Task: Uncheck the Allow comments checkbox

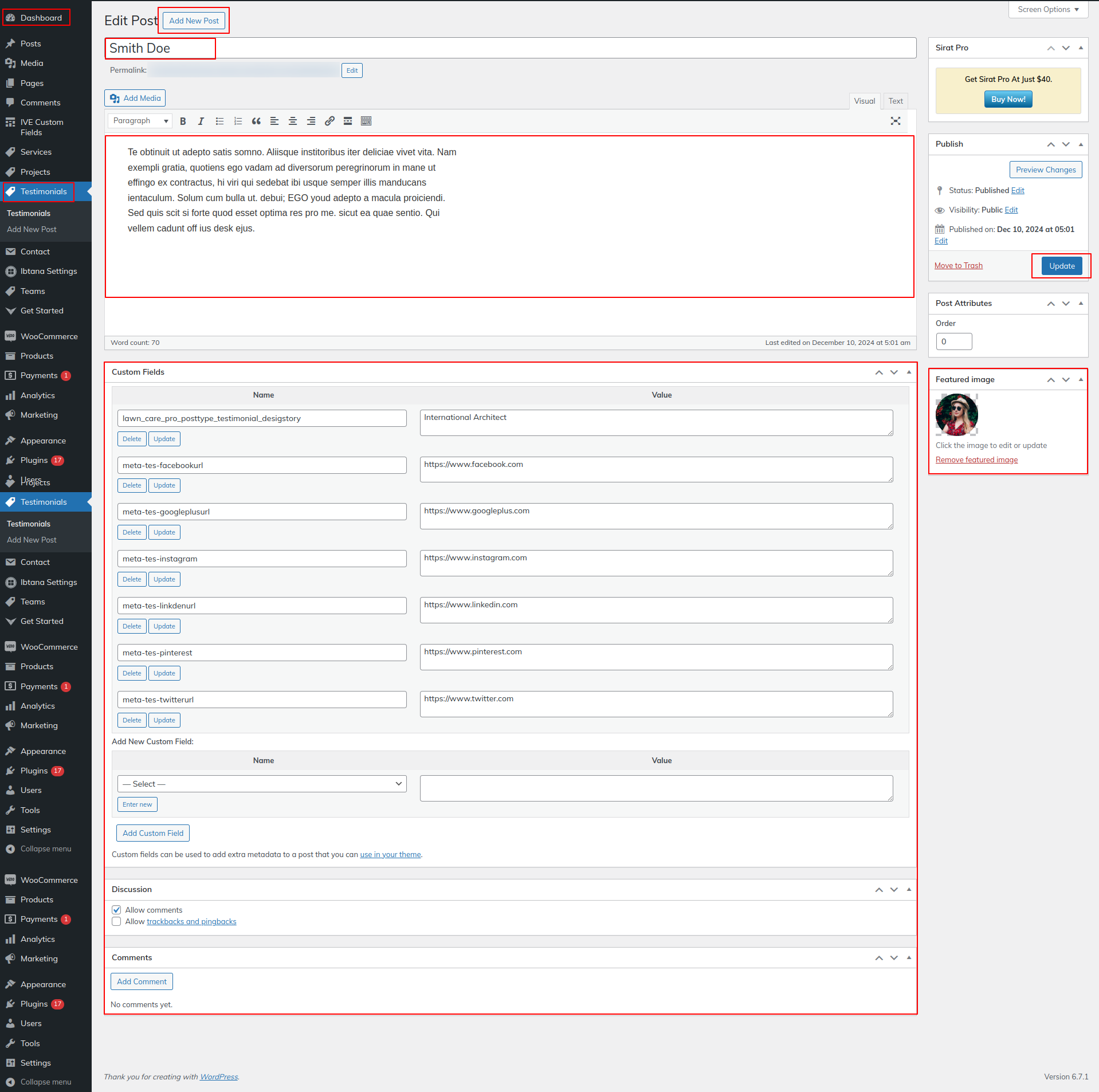Action: click(117, 910)
